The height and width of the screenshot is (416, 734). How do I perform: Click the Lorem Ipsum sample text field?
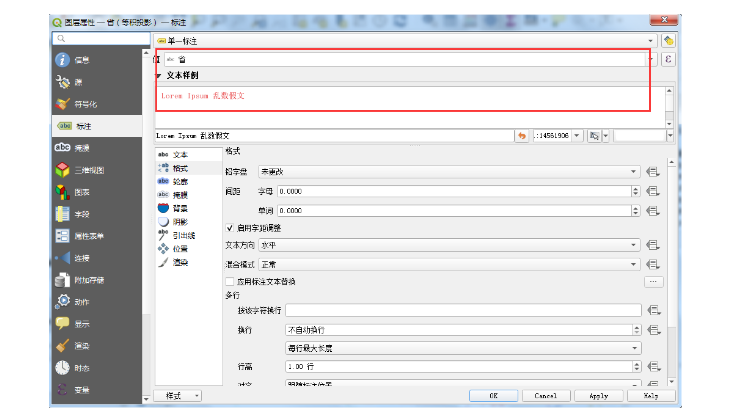pos(335,136)
